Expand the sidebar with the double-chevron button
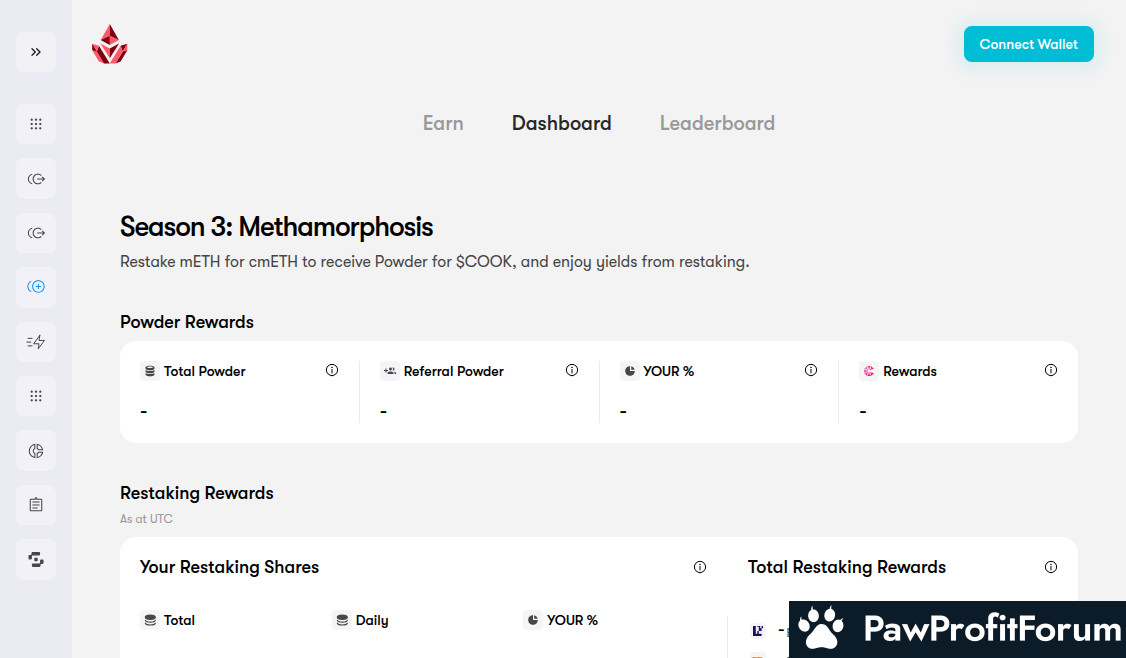Viewport: 1126px width, 658px height. click(36, 52)
